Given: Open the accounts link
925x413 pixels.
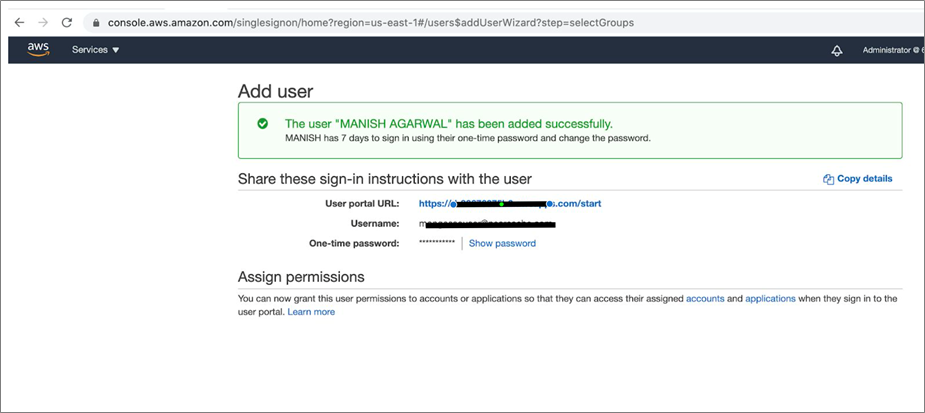Looking at the screenshot, I should [x=705, y=299].
